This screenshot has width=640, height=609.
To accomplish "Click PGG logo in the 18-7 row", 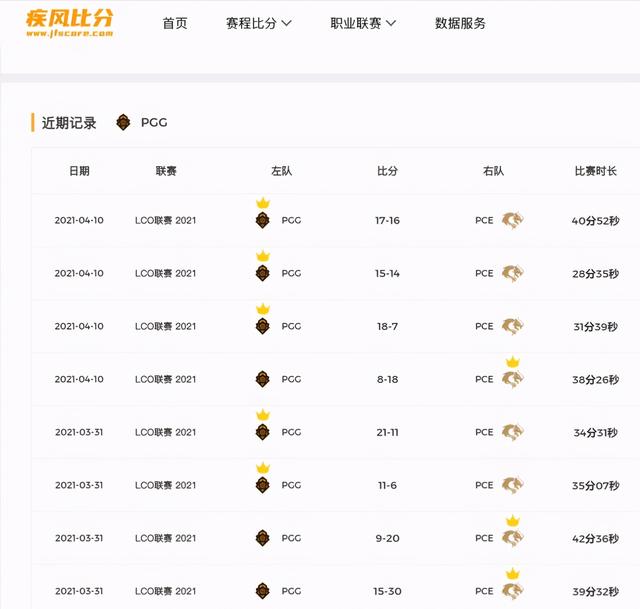I will coord(262,326).
